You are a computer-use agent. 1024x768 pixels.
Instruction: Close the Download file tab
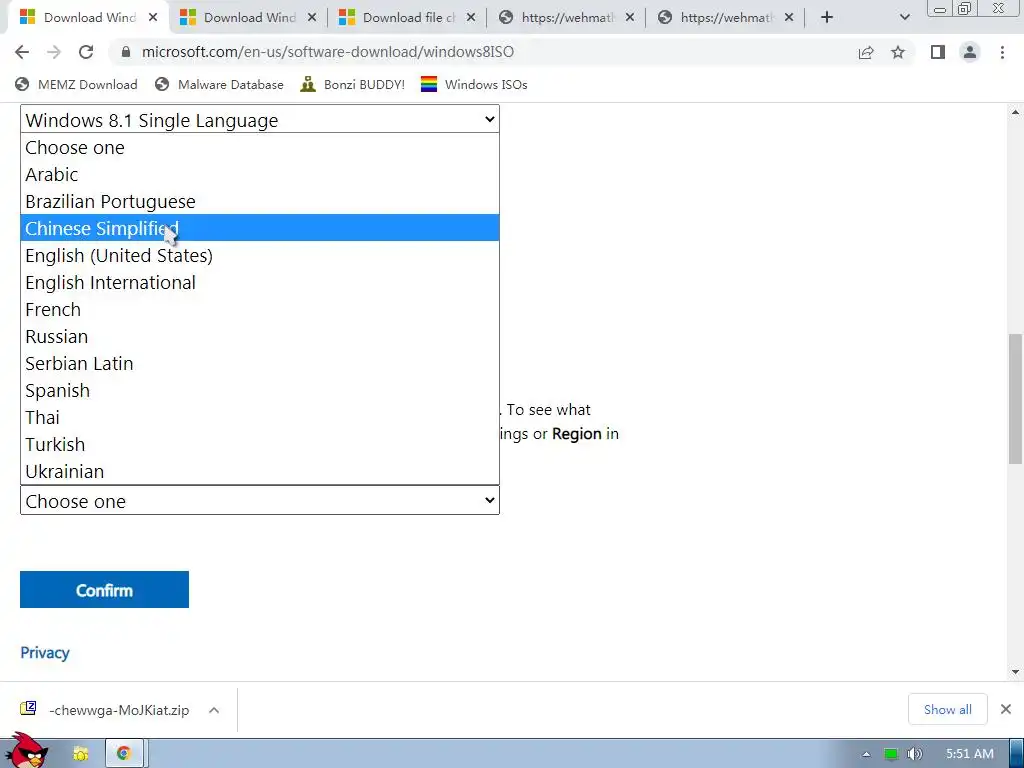coord(471,18)
